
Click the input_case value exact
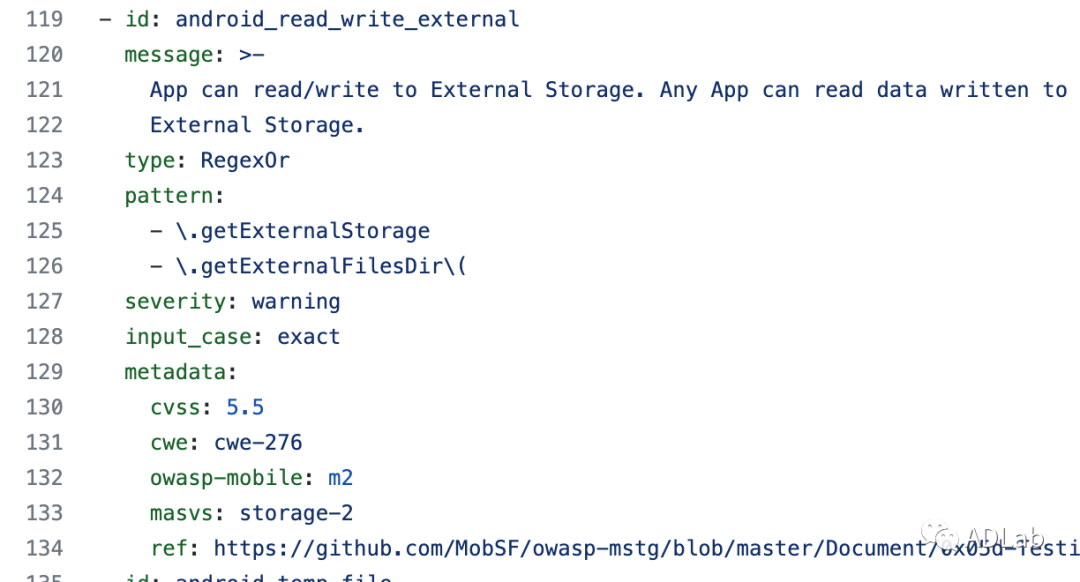[x=309, y=337]
